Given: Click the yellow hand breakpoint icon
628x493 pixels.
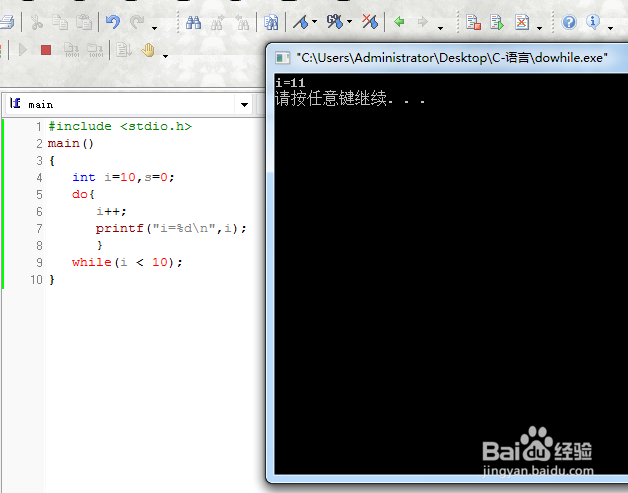Looking at the screenshot, I should coord(148,50).
